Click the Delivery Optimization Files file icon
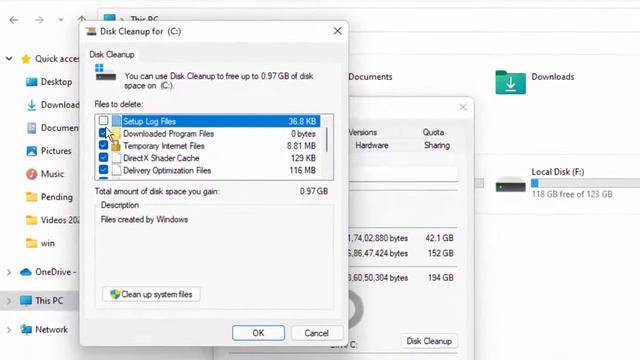 [117, 170]
